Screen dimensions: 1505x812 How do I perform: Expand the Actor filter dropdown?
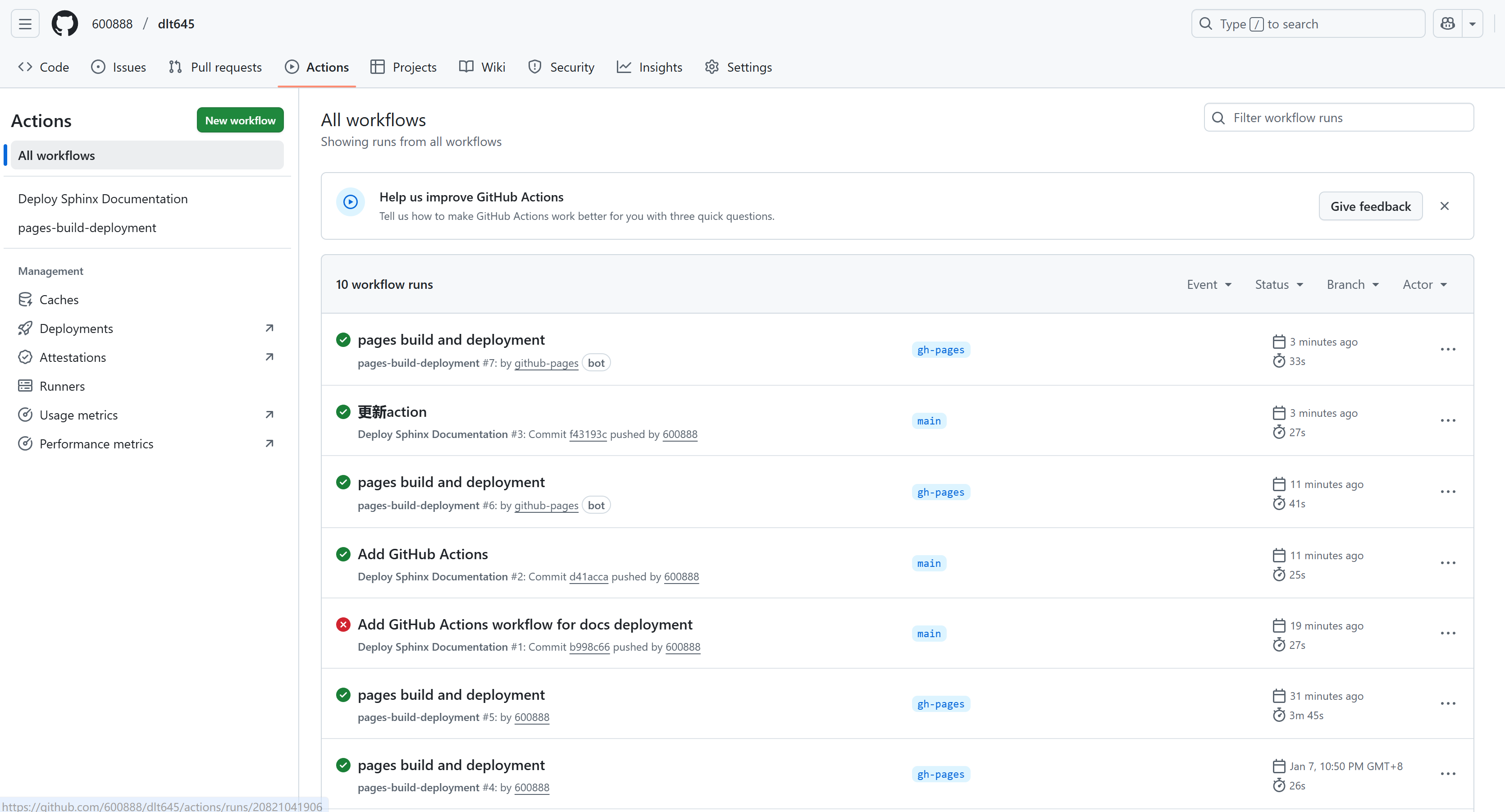click(1424, 284)
